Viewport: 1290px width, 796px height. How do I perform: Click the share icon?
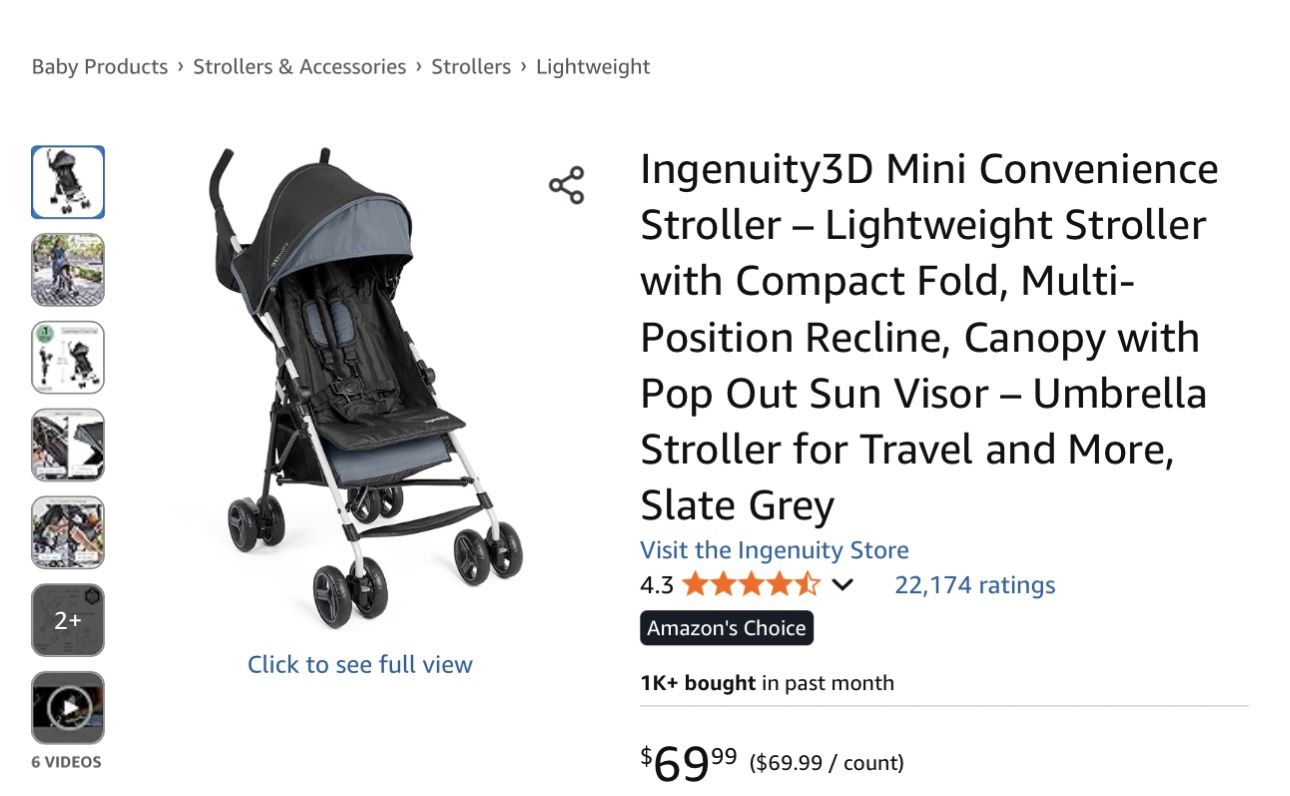[x=569, y=186]
